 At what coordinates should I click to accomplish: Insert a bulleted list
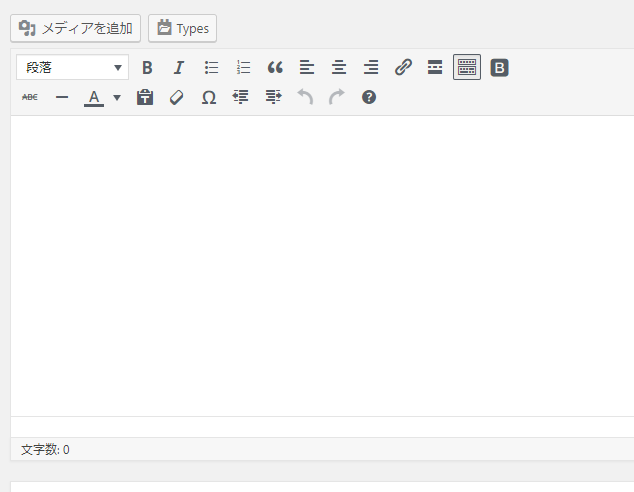(211, 67)
